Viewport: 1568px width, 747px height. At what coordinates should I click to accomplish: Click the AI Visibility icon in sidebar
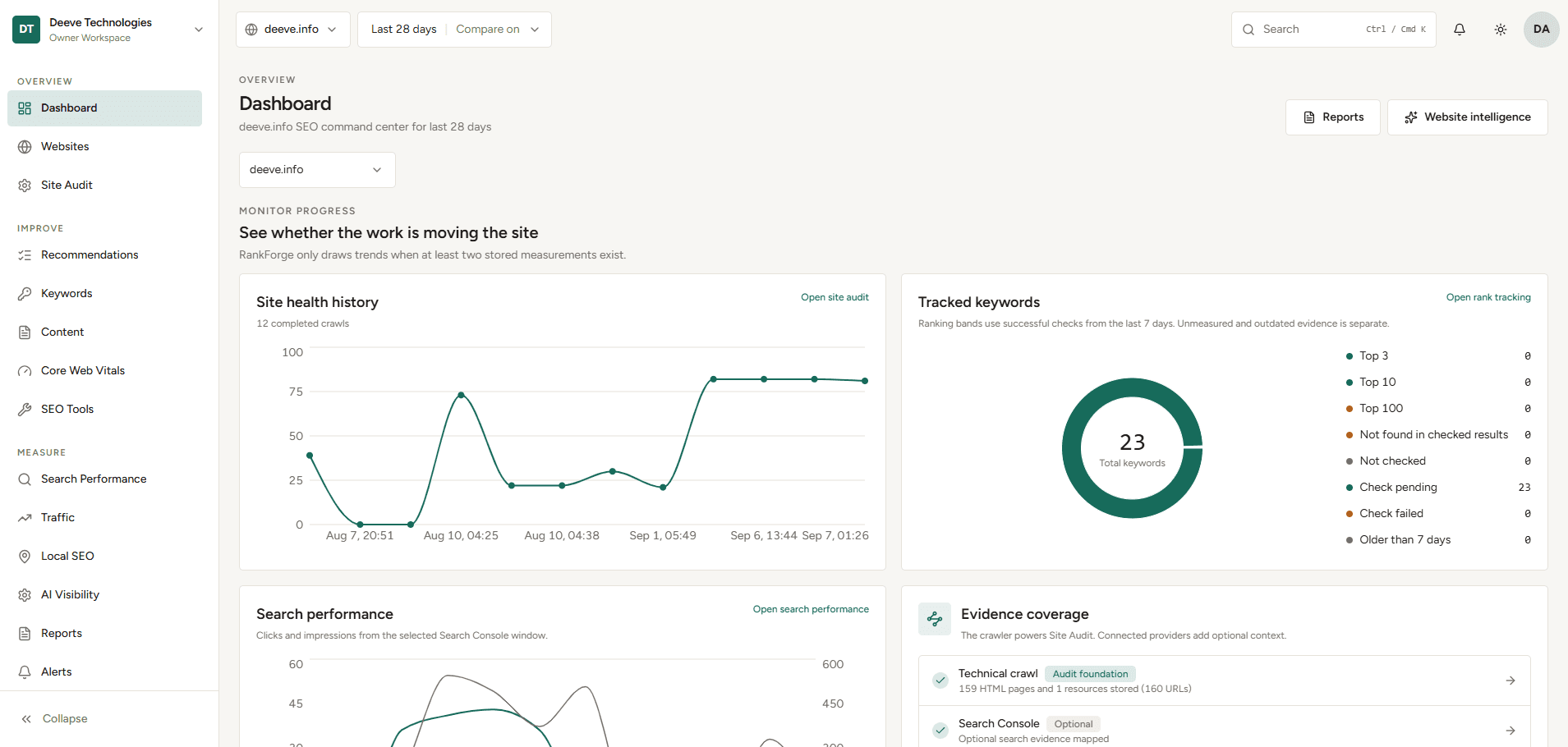coord(25,595)
